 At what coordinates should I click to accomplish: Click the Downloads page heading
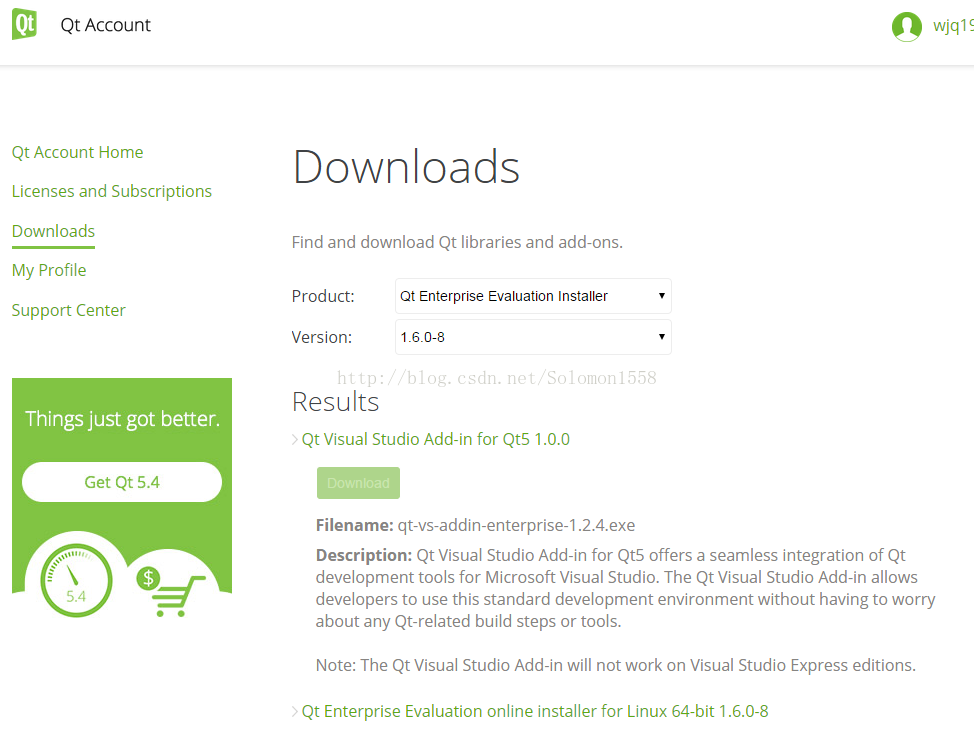tap(406, 167)
